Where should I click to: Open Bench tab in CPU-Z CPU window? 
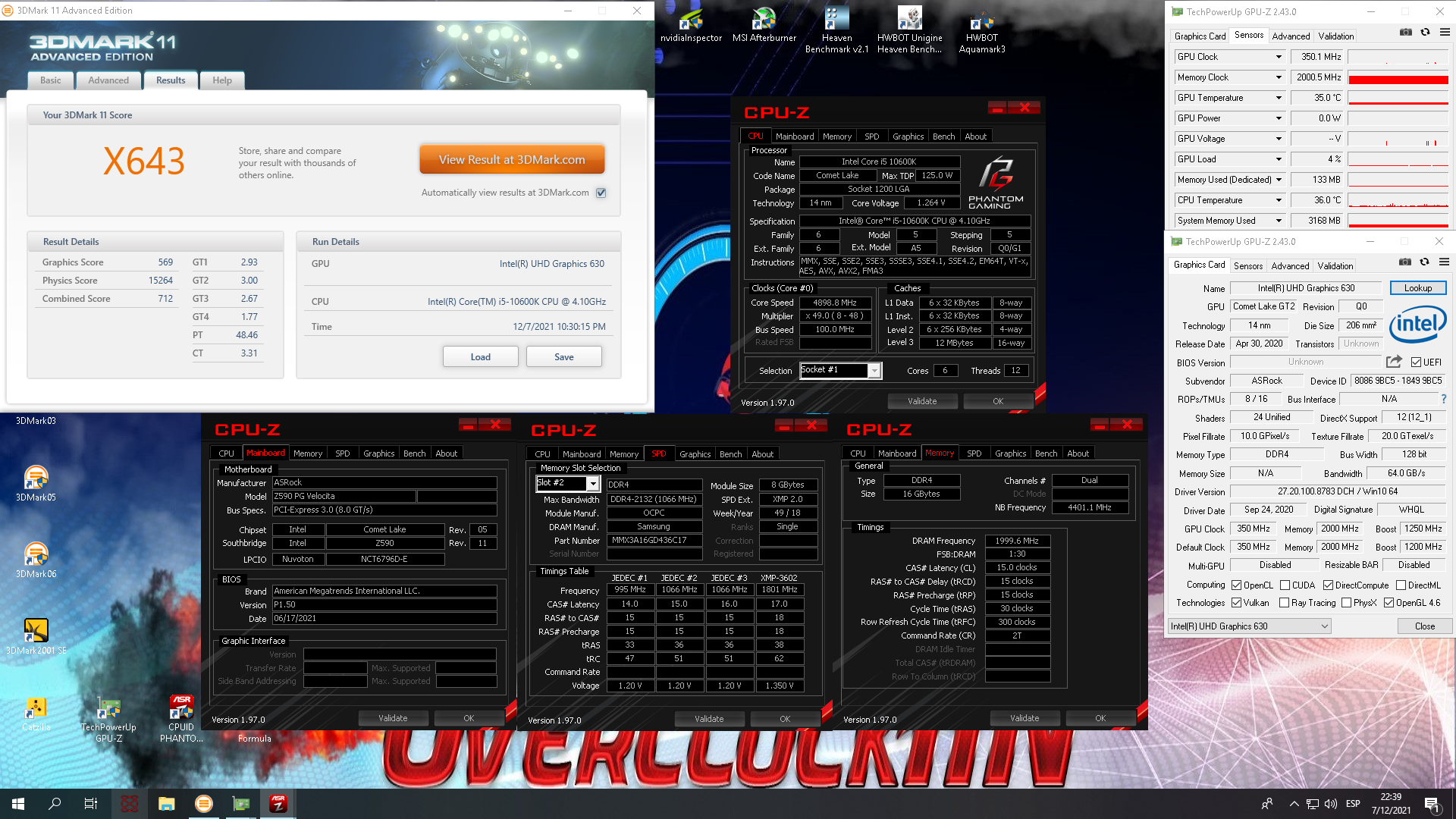click(x=943, y=136)
